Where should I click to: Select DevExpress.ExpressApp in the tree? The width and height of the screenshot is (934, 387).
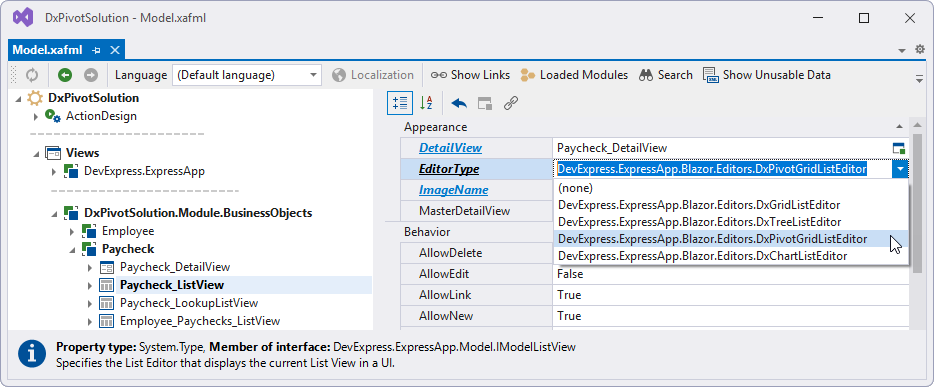coord(144,171)
